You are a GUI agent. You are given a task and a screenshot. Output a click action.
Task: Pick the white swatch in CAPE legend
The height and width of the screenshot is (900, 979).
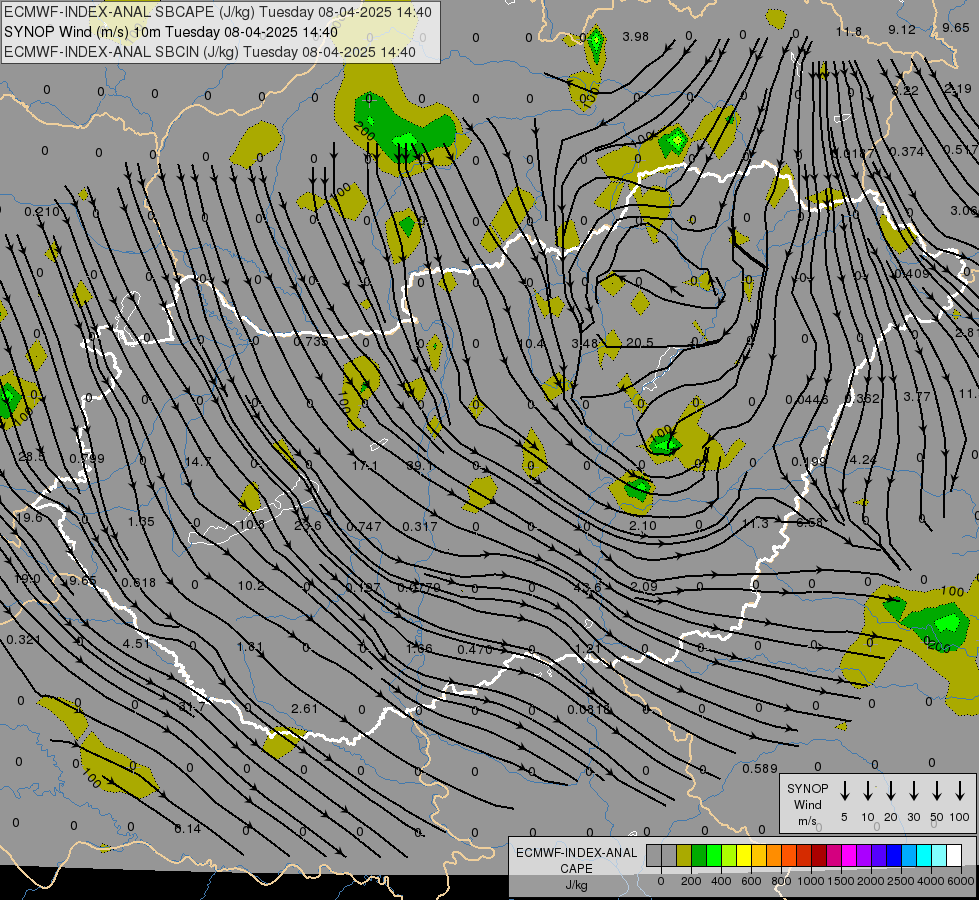(x=953, y=856)
